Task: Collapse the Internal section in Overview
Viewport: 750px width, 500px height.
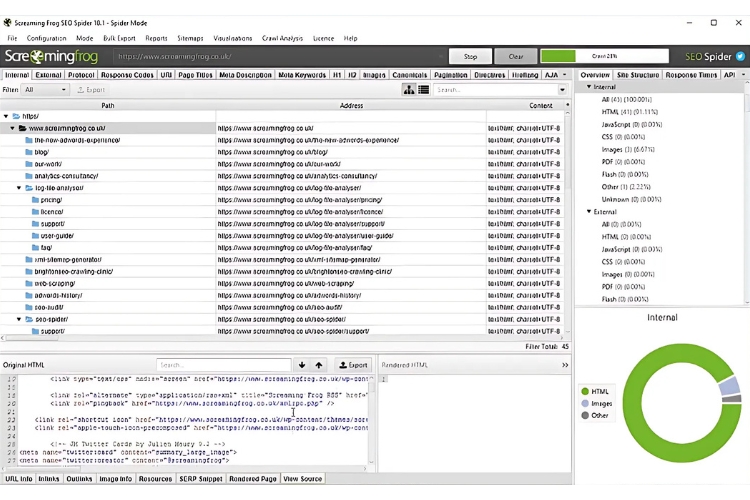Action: [x=589, y=87]
